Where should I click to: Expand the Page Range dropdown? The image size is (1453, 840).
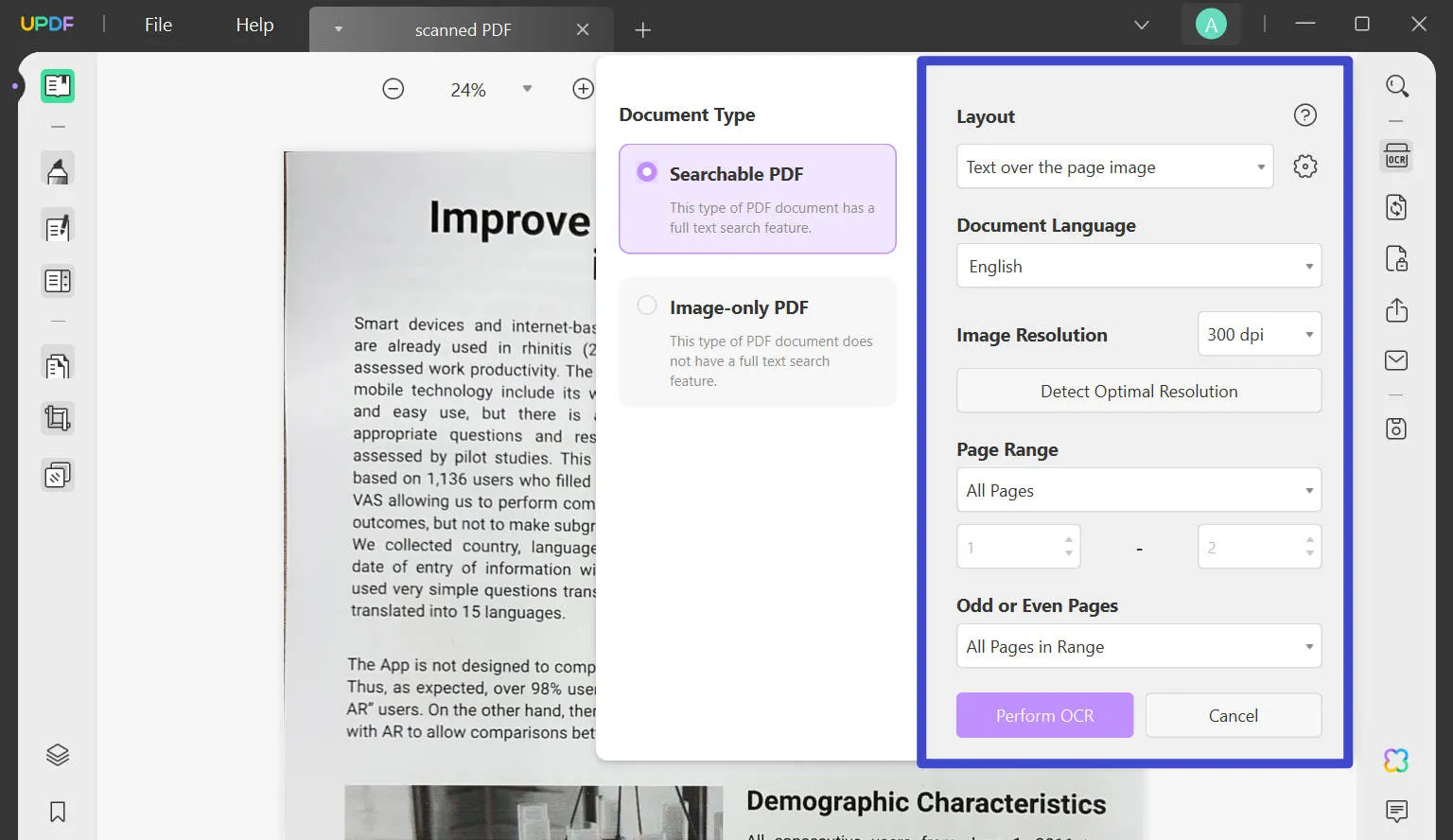1138,490
